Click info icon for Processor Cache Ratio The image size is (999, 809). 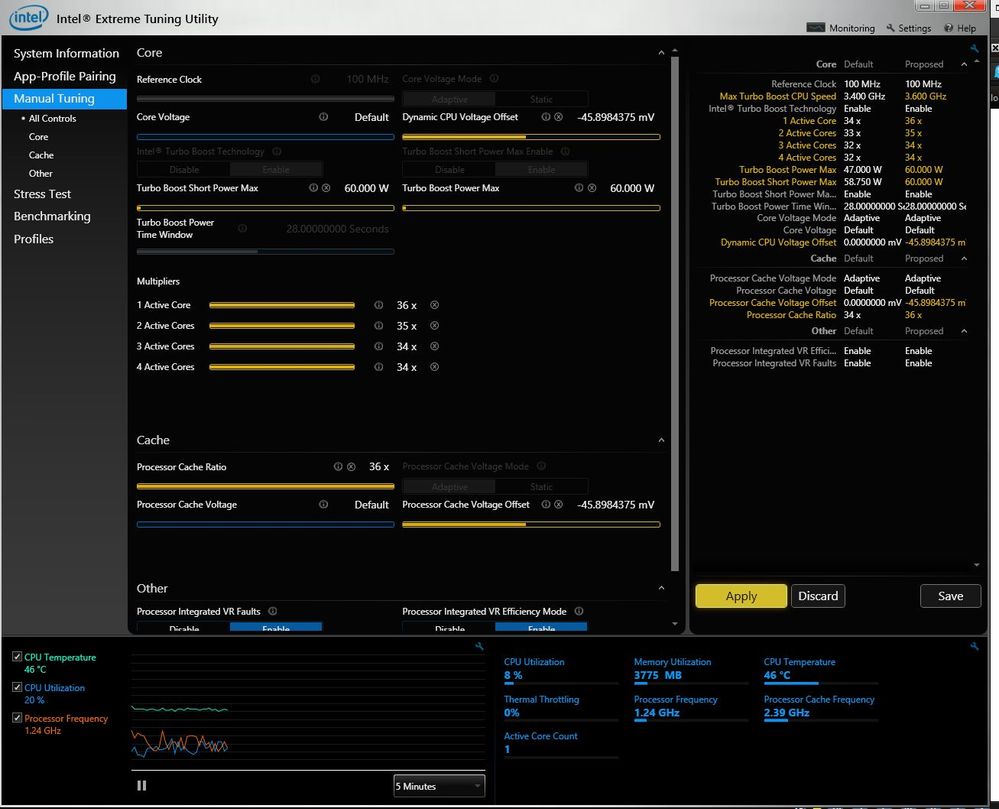[x=338, y=467]
